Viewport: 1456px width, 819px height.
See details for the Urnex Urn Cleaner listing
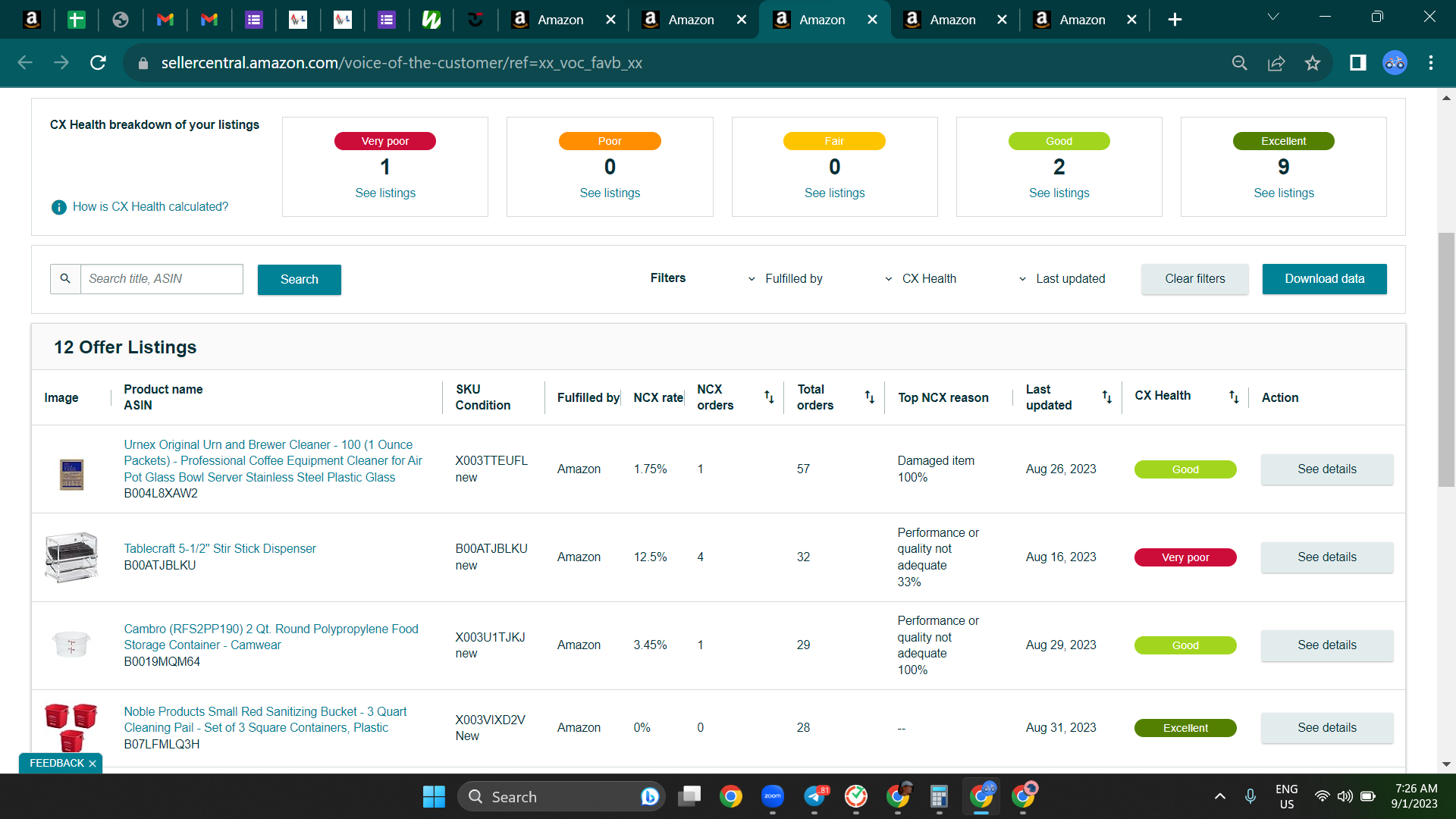point(1327,469)
